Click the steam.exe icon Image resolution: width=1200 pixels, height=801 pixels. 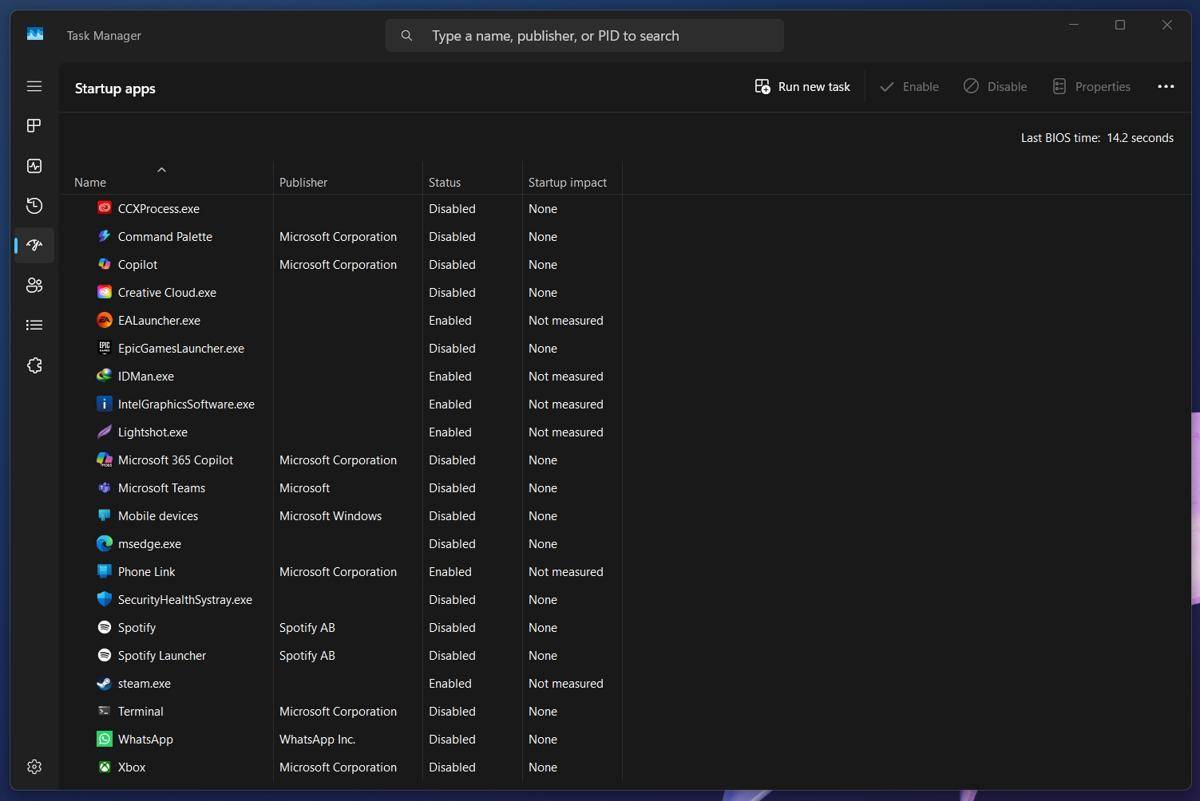point(104,684)
